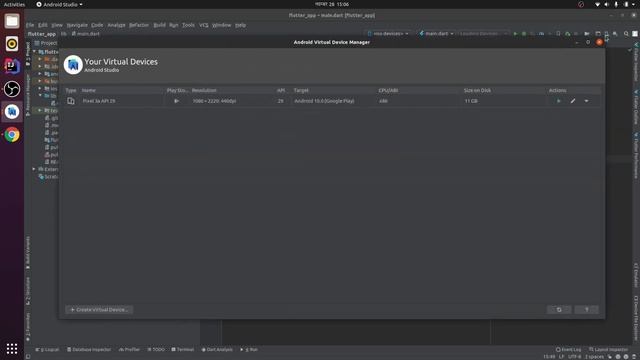Image resolution: width=640 pixels, height=360 pixels.
Task: Open the Flutter Outline side tab
Action: [x=636, y=107]
